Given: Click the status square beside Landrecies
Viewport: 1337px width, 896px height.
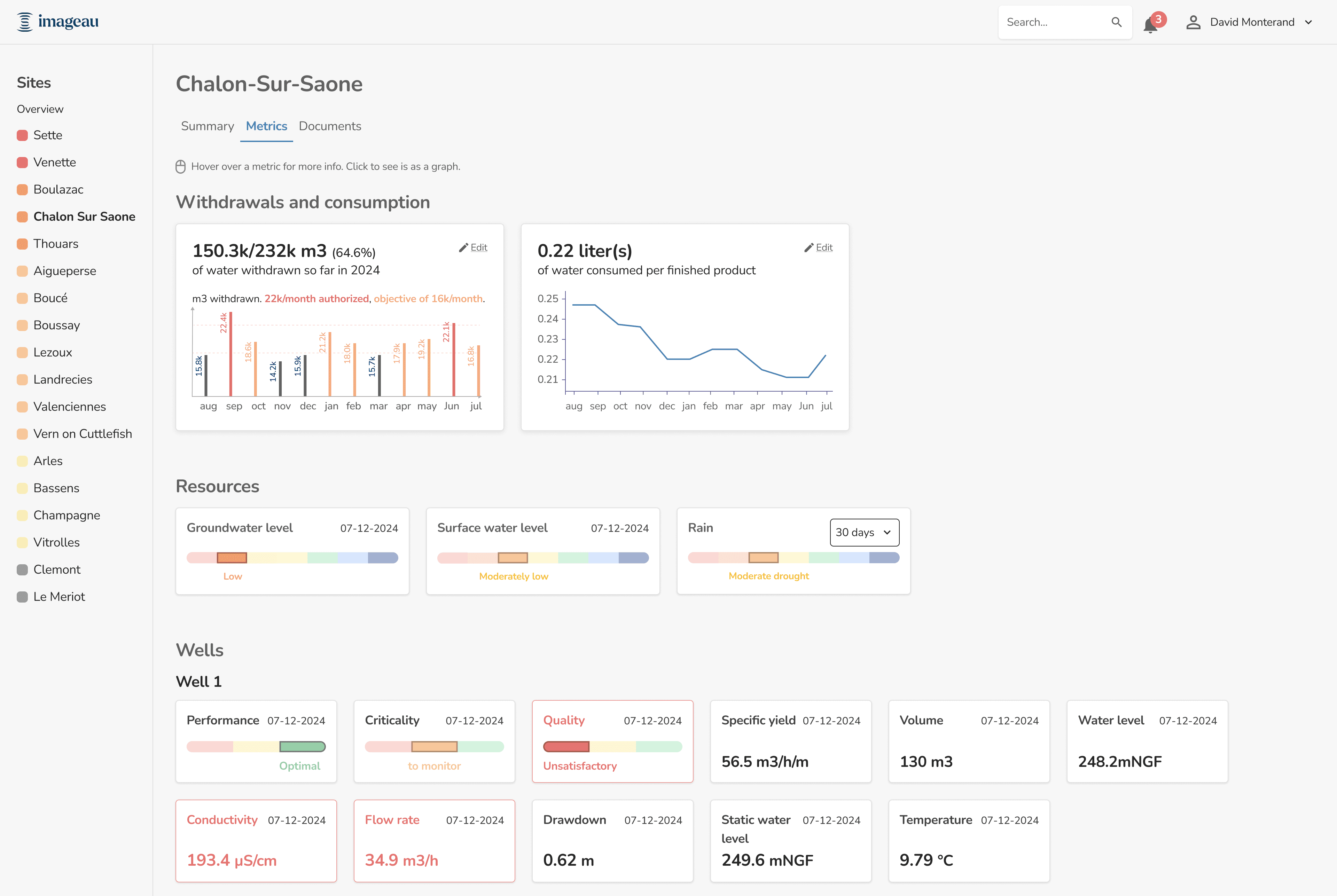Looking at the screenshot, I should (x=22, y=379).
